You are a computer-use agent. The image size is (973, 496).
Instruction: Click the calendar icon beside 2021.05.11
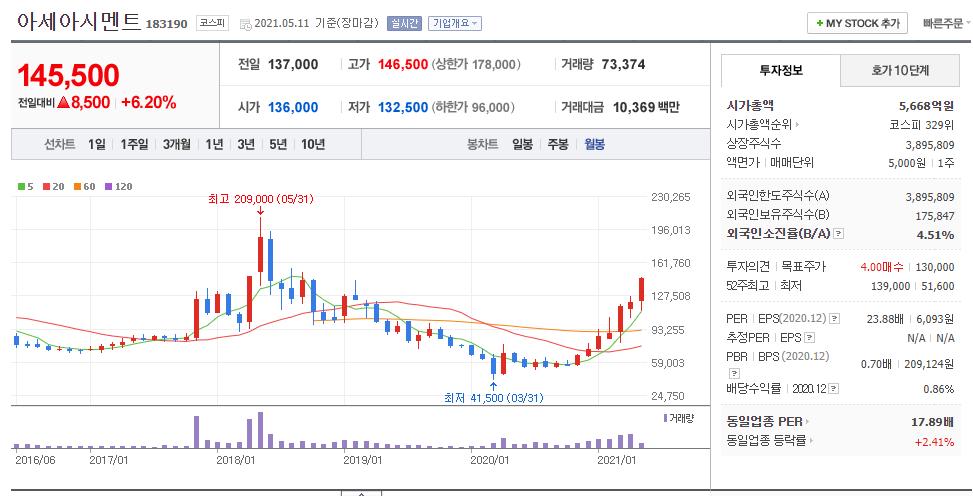246,24
